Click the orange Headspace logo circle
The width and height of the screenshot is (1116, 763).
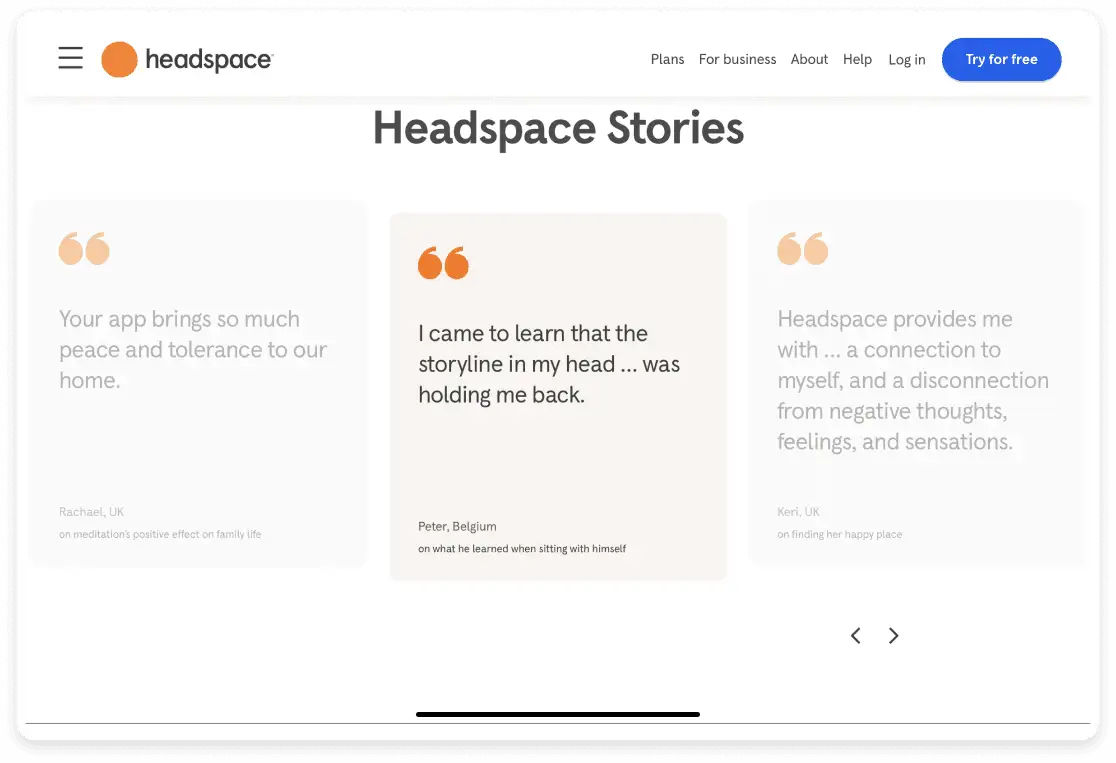[118, 59]
